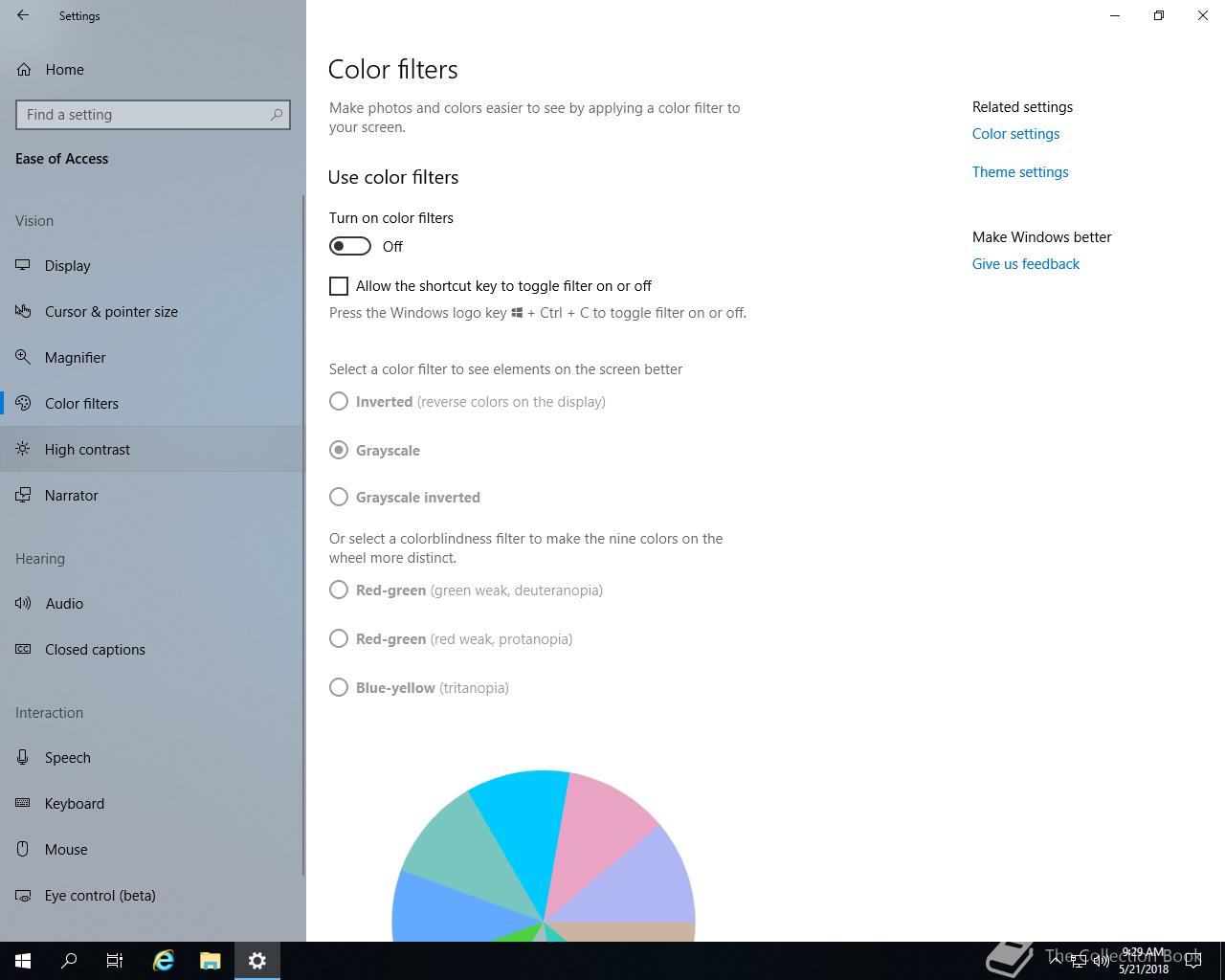Image resolution: width=1225 pixels, height=980 pixels.
Task: Open the Action Center notifications icon
Action: (x=1193, y=961)
